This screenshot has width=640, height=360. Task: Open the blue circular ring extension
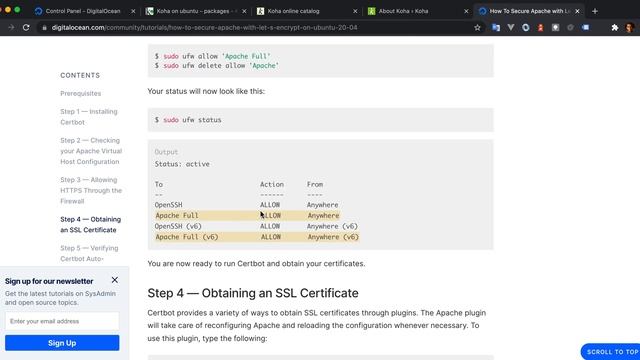click(526, 27)
